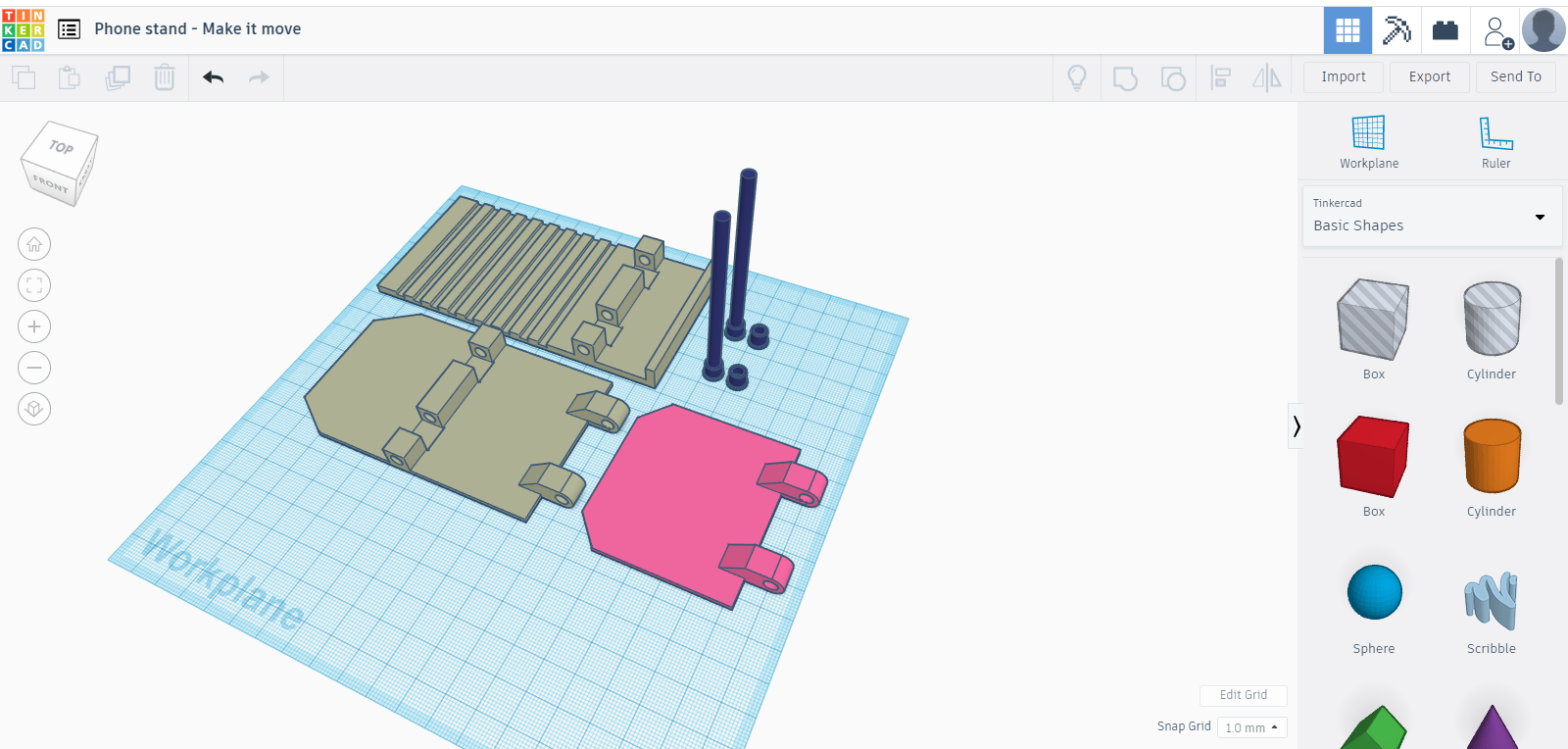
Task: Select the Workplane tool
Action: point(1369,142)
